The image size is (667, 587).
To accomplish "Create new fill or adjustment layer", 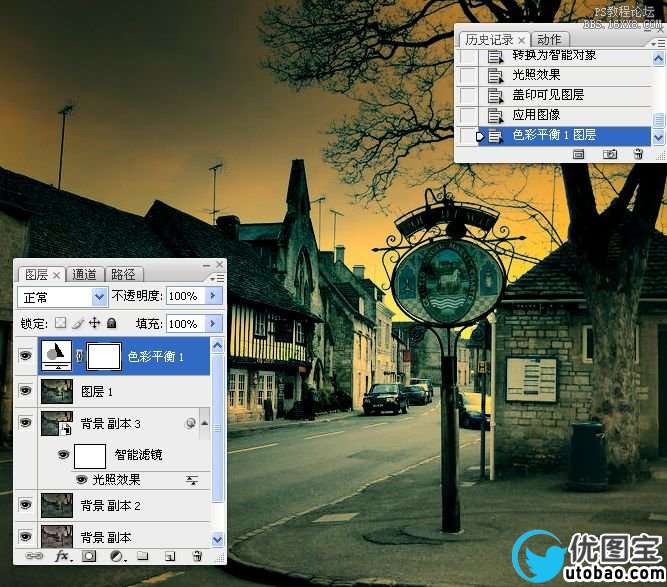I will [x=116, y=555].
